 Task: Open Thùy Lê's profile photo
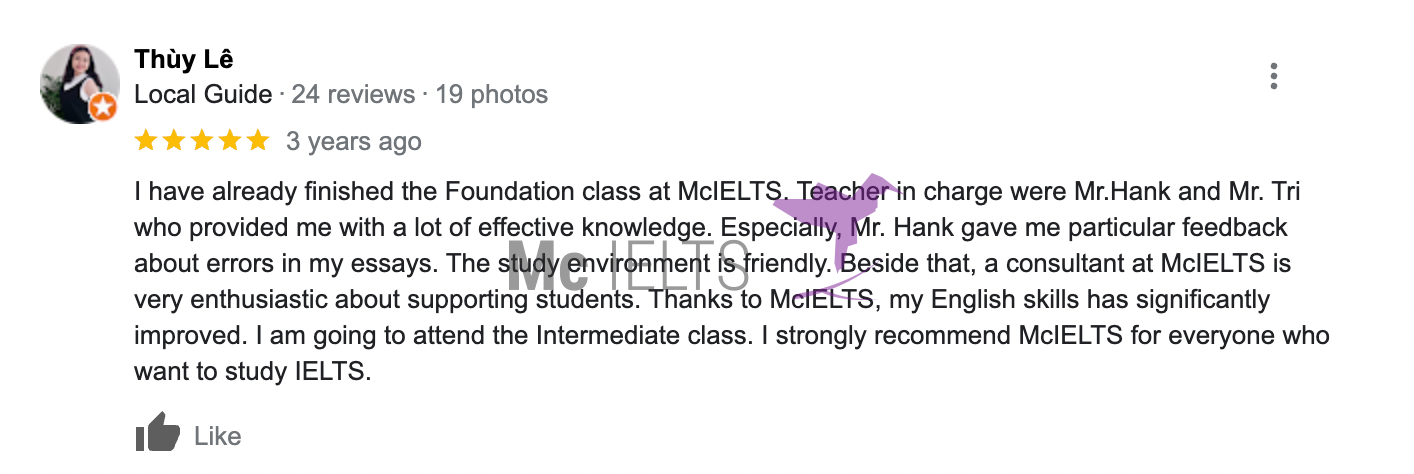pyautogui.click(x=78, y=84)
